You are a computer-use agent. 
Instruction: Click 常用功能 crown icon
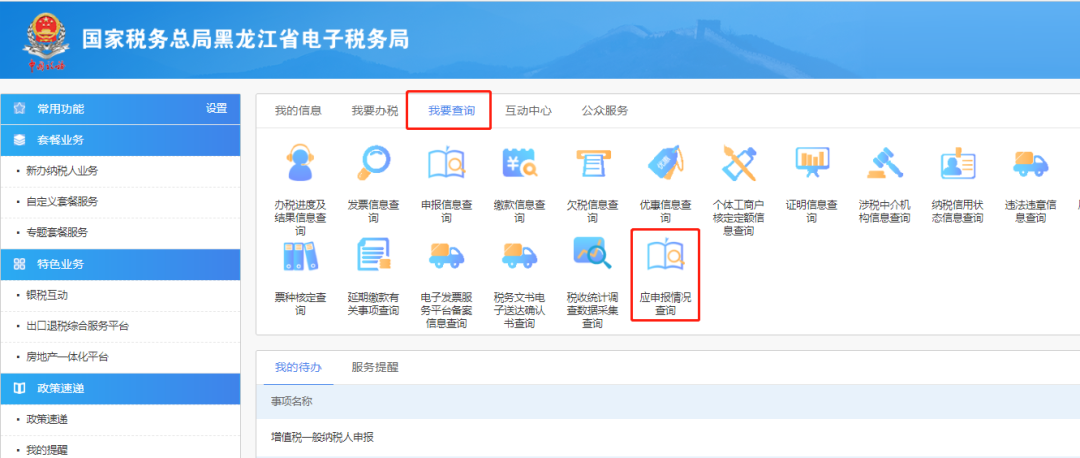click(x=19, y=109)
